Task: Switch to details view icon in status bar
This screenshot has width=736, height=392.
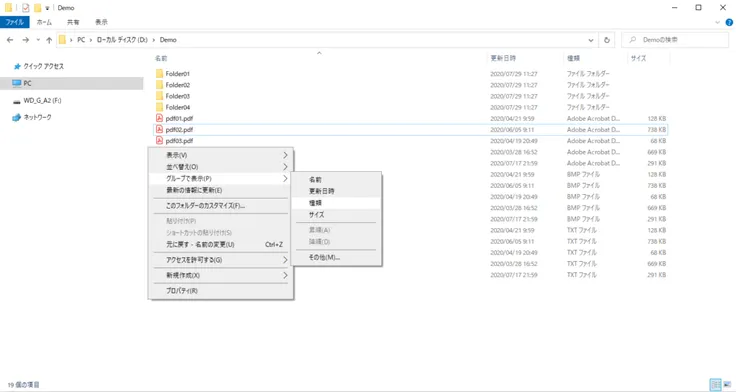Action: point(715,384)
